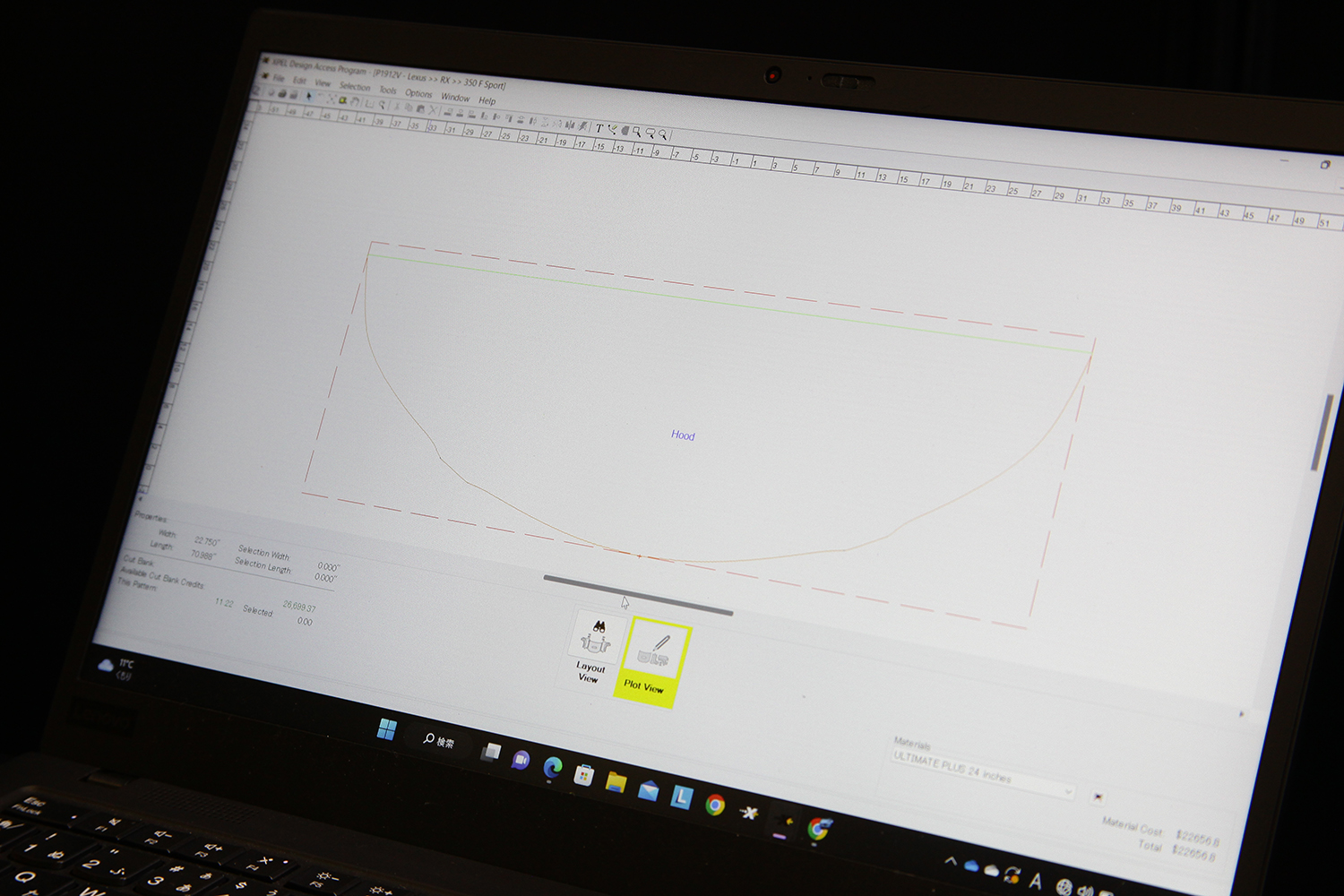Expand the system tray hidden icons chevron
Screen dimensions: 1344x896
point(950,862)
